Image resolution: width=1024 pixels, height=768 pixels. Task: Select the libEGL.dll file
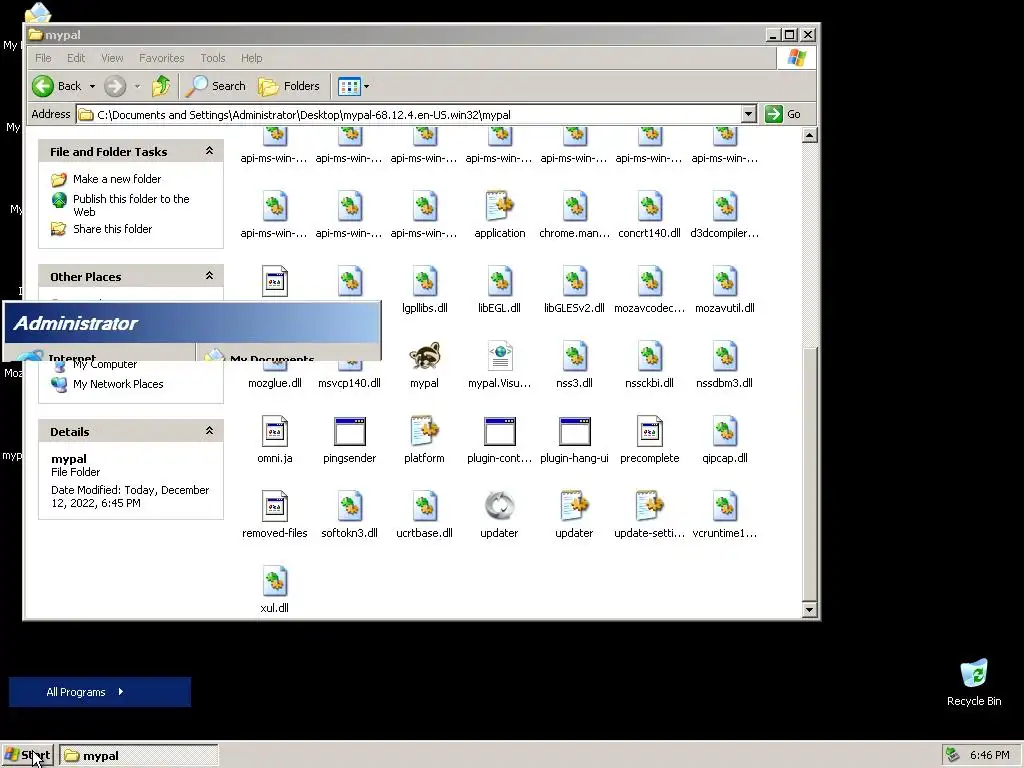pos(500,281)
